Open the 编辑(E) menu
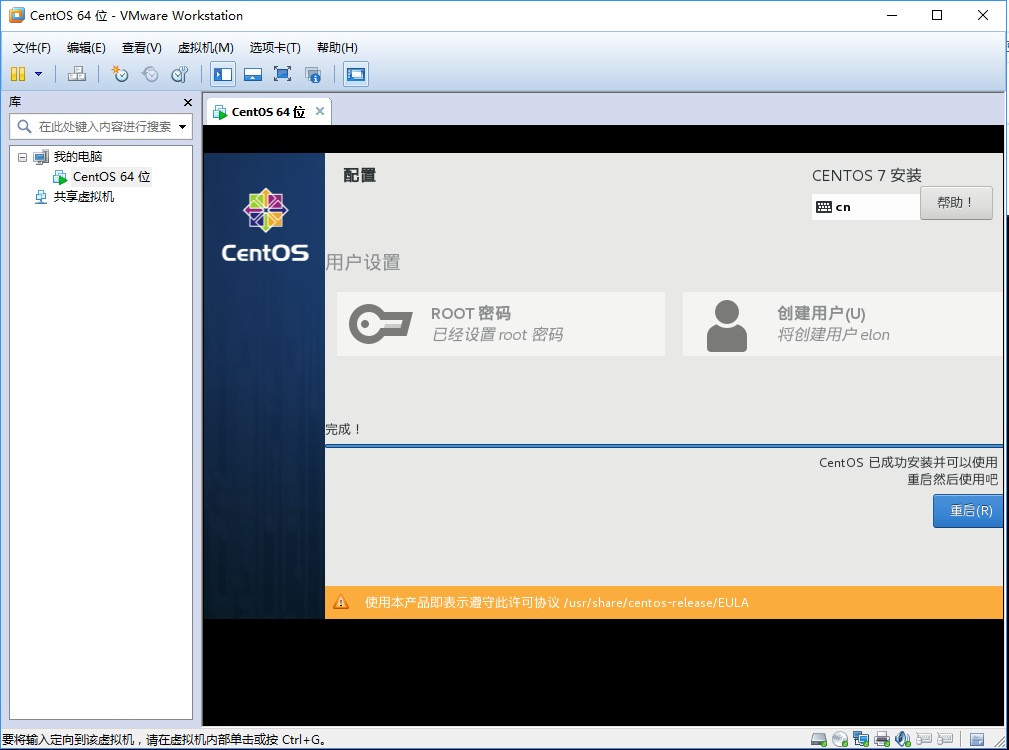 pos(86,48)
